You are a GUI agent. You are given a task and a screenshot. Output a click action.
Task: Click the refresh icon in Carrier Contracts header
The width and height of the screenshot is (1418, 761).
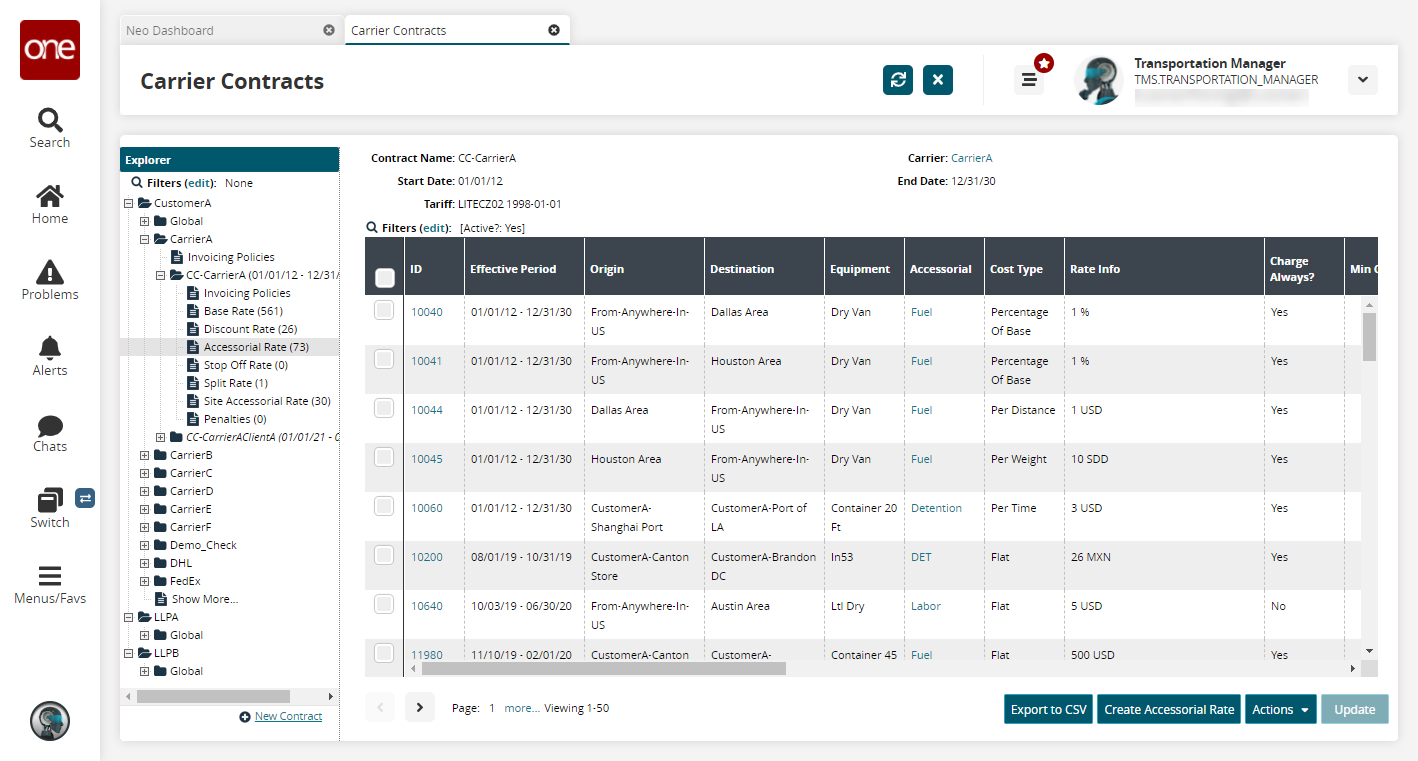pos(898,80)
